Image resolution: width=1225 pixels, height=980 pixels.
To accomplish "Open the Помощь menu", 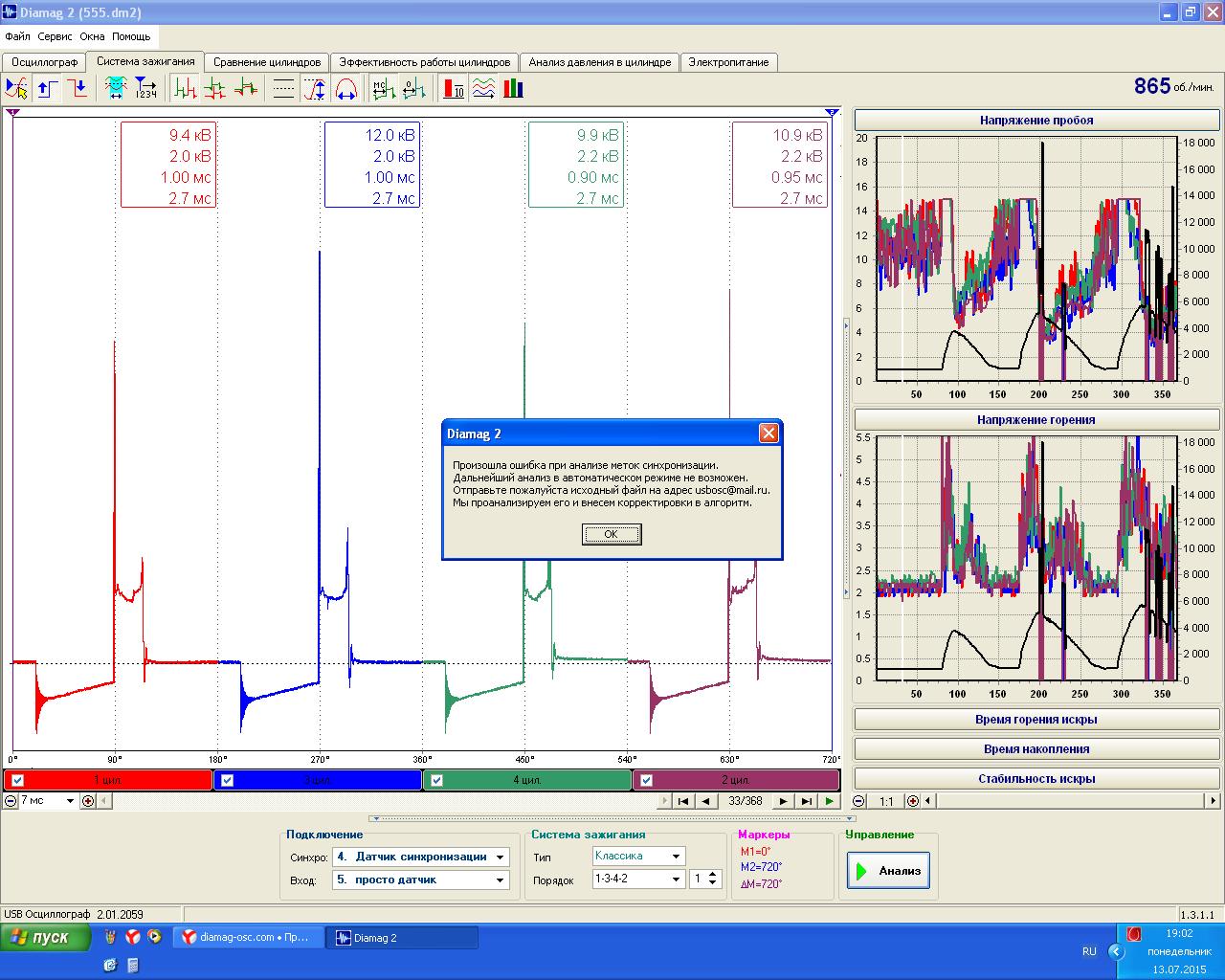I will coord(131,36).
